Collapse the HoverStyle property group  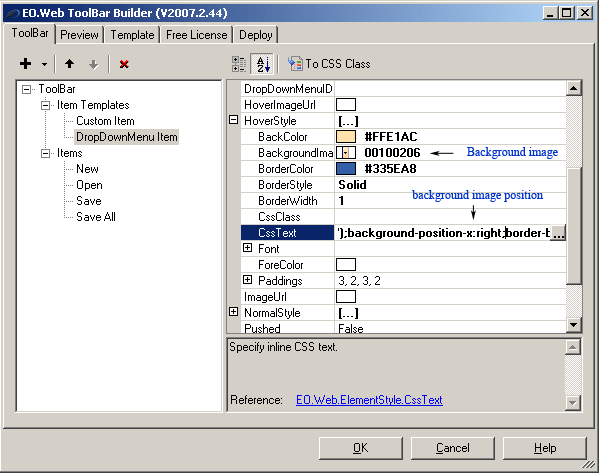[233, 120]
